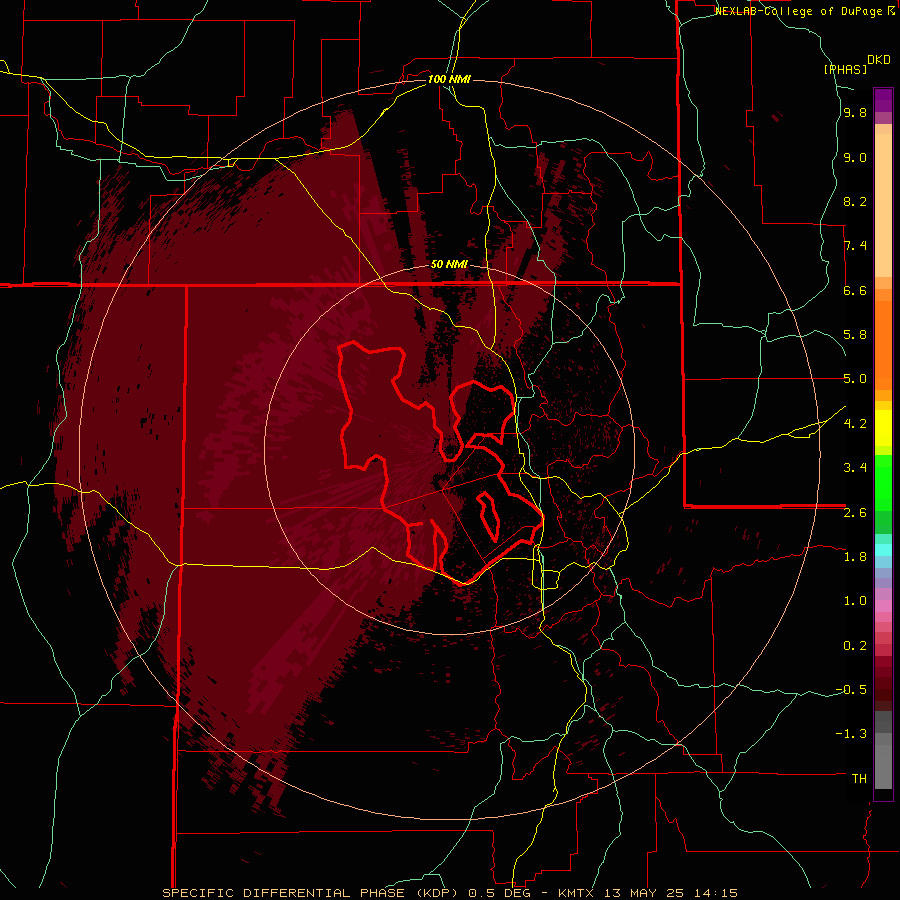Pick the peach segment of the color bar

(883, 205)
